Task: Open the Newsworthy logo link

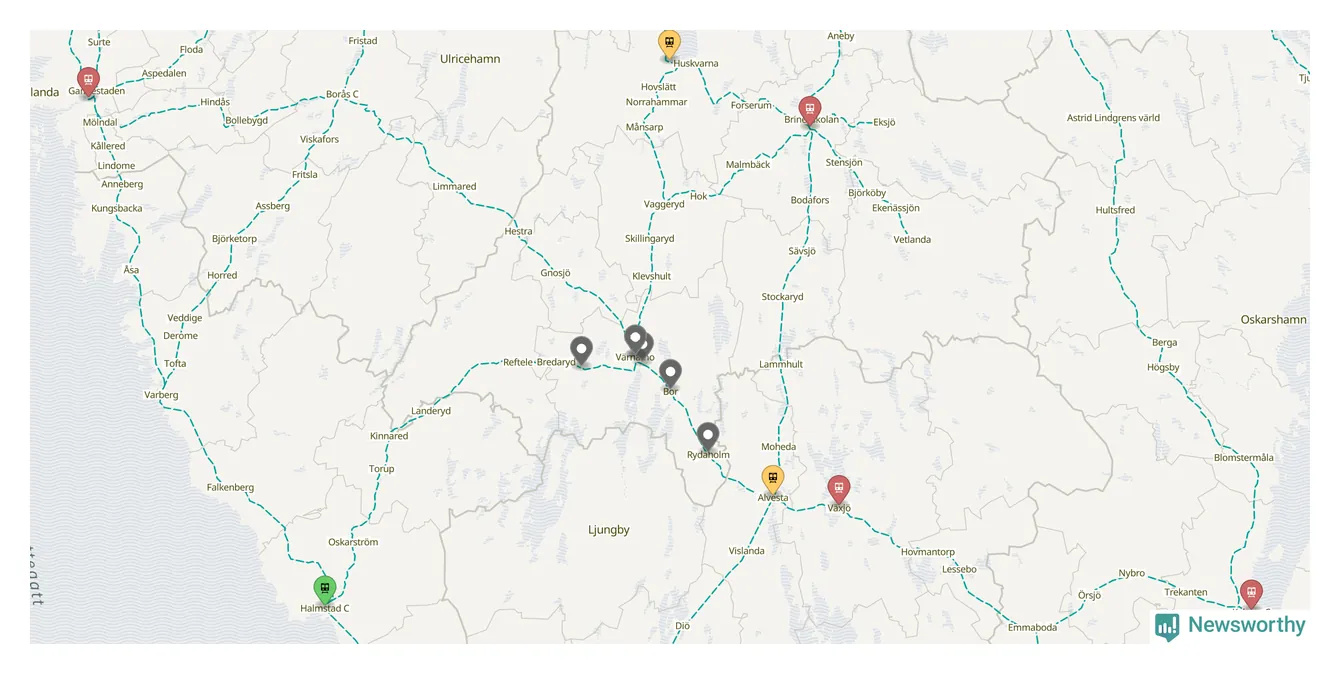Action: click(1230, 626)
